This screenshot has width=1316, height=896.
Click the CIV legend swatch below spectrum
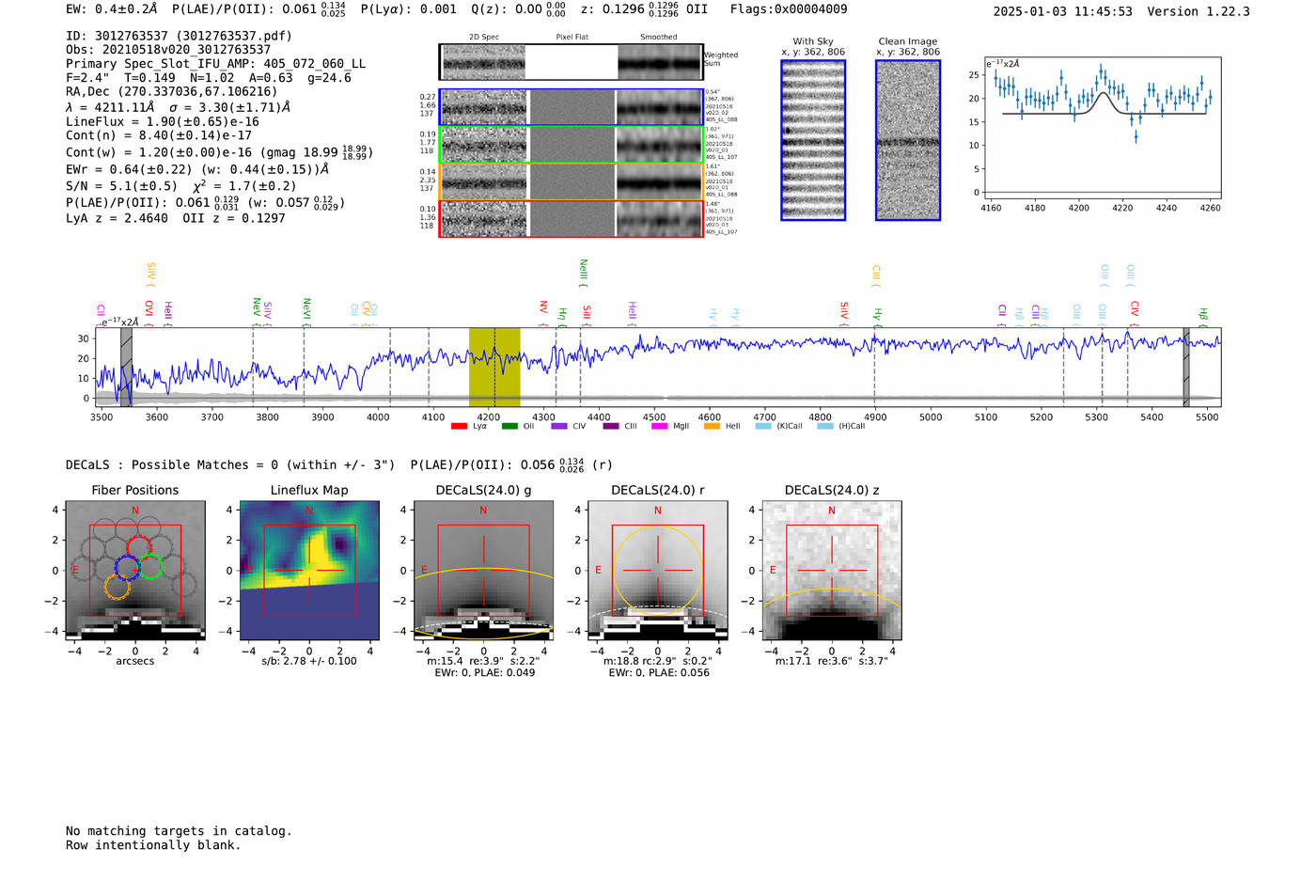click(559, 426)
